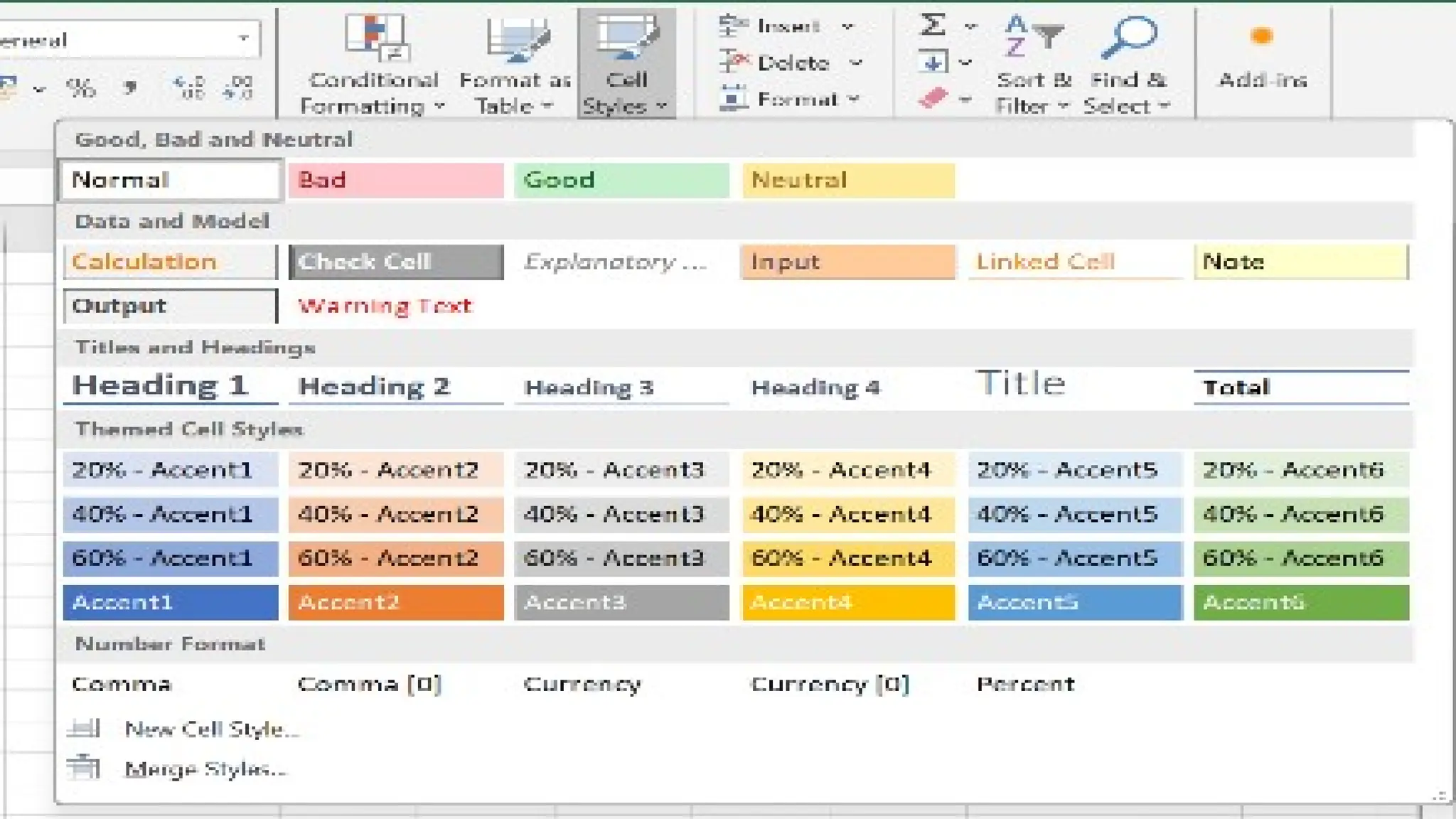Apply the Heading 1 style
The height and width of the screenshot is (819, 1456).
[161, 386]
